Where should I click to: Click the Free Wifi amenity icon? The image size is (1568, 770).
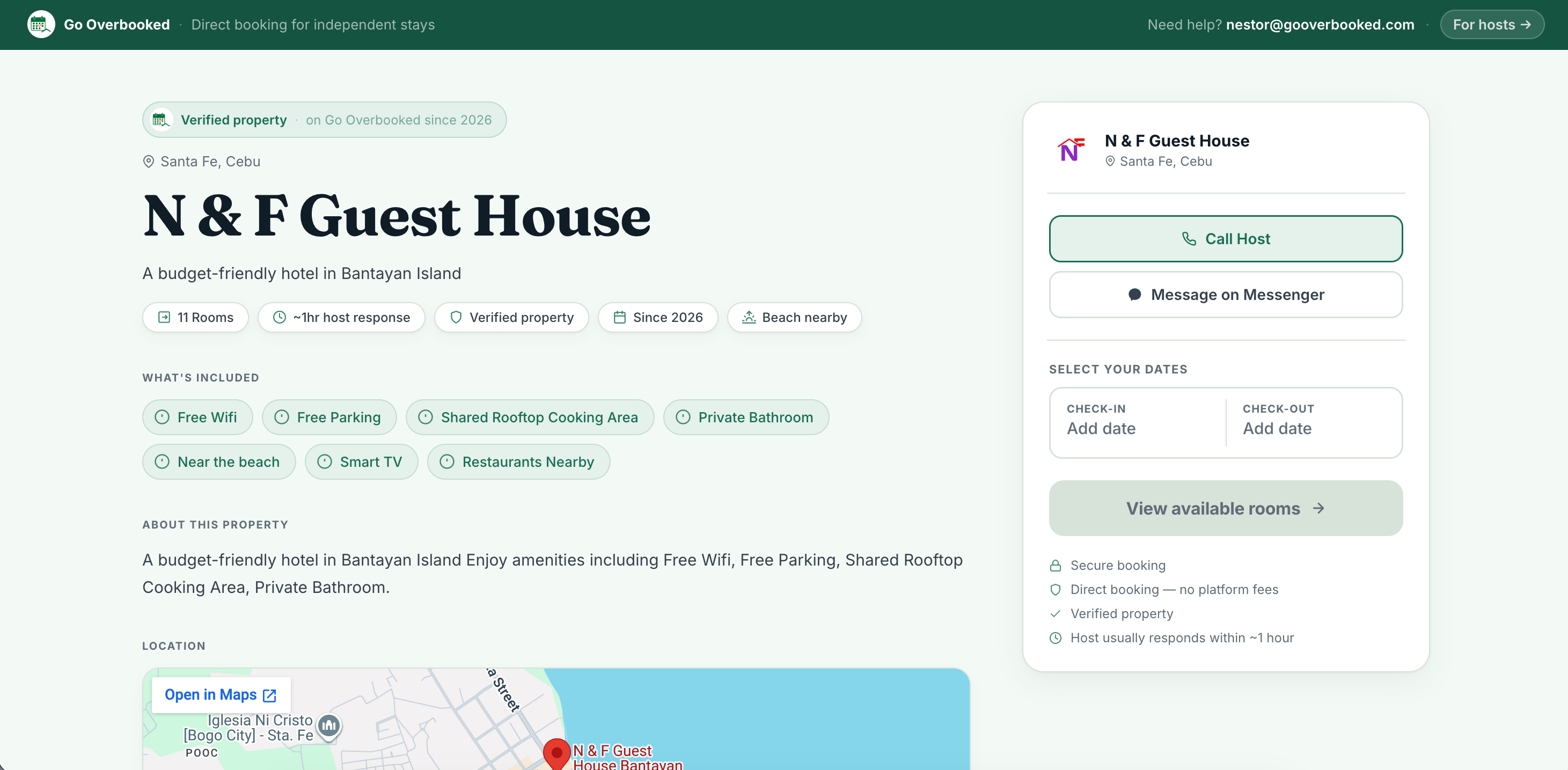point(162,417)
